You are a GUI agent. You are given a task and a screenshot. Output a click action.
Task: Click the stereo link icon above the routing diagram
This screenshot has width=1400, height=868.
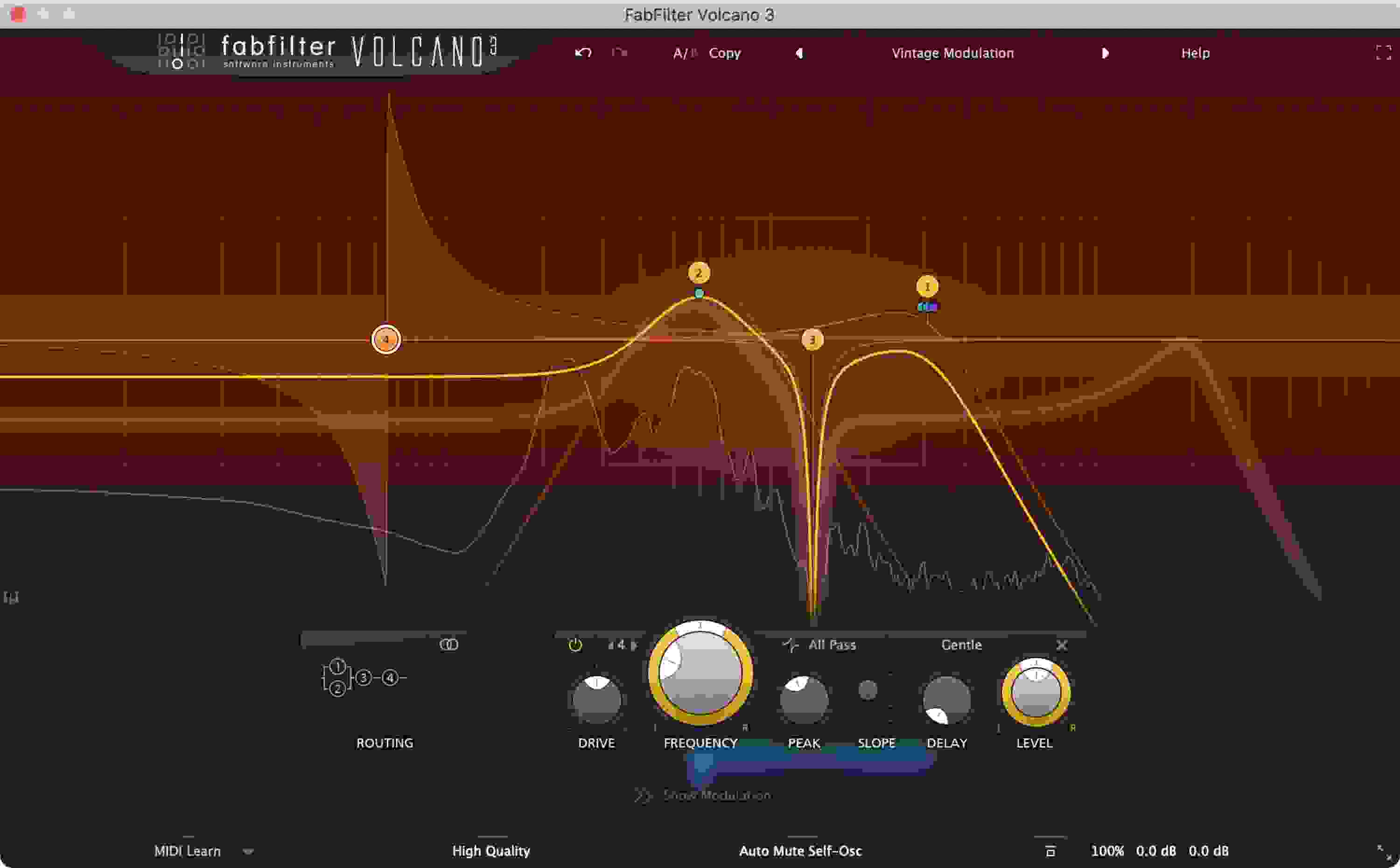[450, 645]
